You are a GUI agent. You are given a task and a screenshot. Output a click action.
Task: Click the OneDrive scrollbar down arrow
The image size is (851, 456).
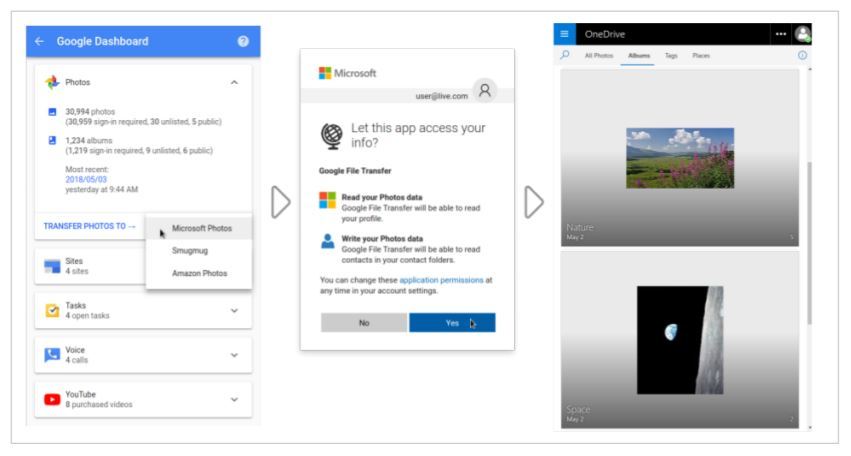pyautogui.click(x=810, y=428)
